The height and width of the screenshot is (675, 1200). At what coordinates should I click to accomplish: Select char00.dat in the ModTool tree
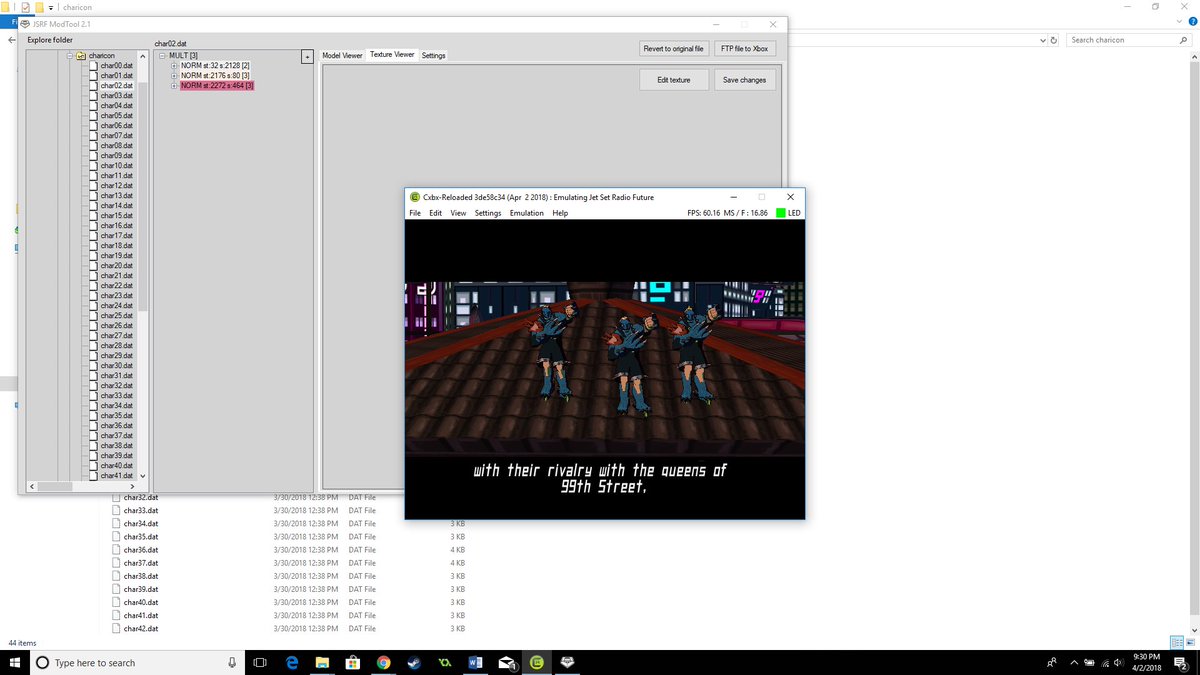(x=117, y=66)
